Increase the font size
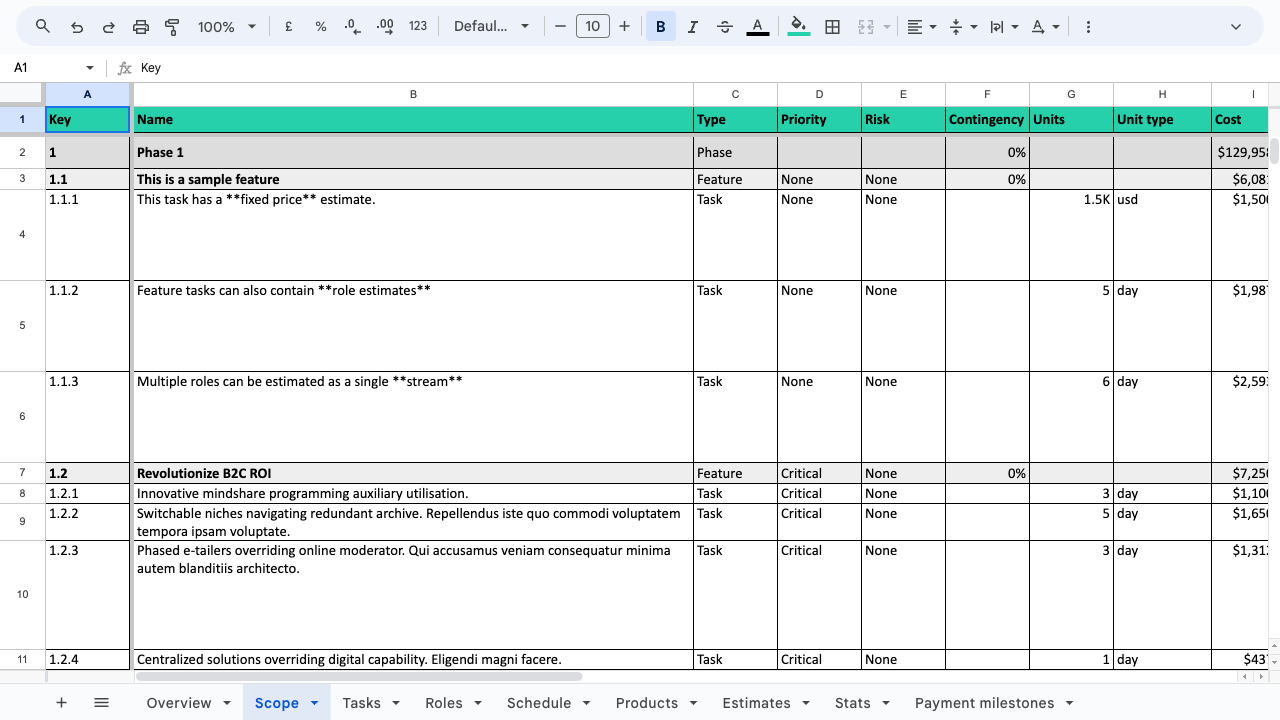 point(625,27)
